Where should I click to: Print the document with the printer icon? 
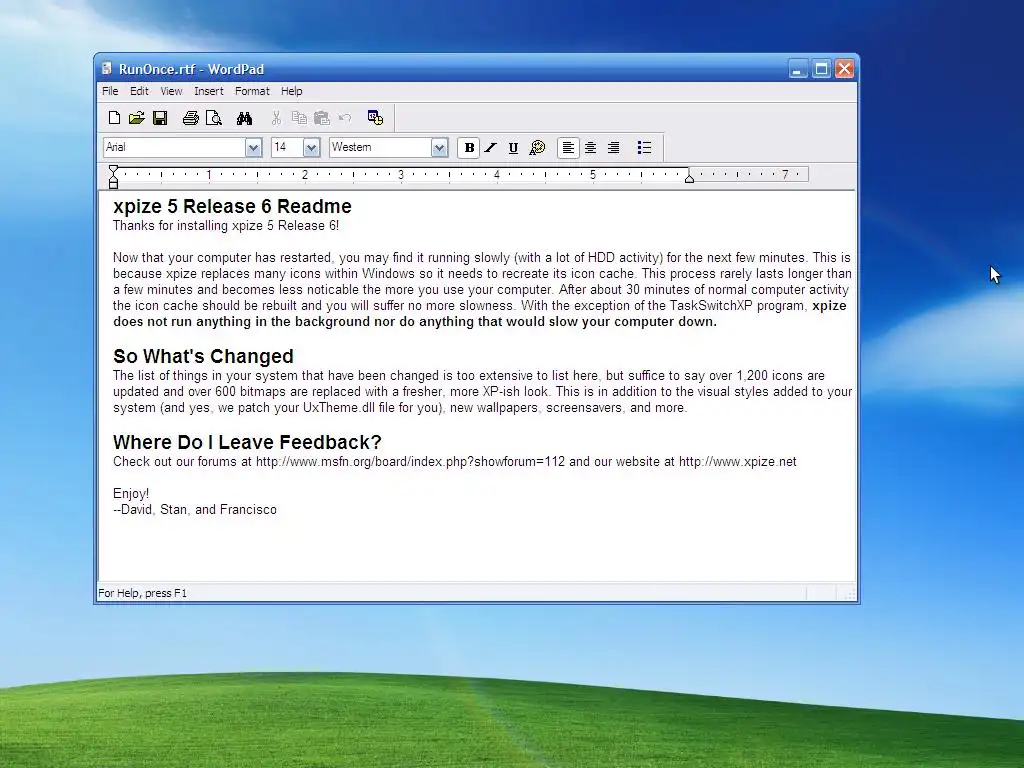(x=191, y=118)
